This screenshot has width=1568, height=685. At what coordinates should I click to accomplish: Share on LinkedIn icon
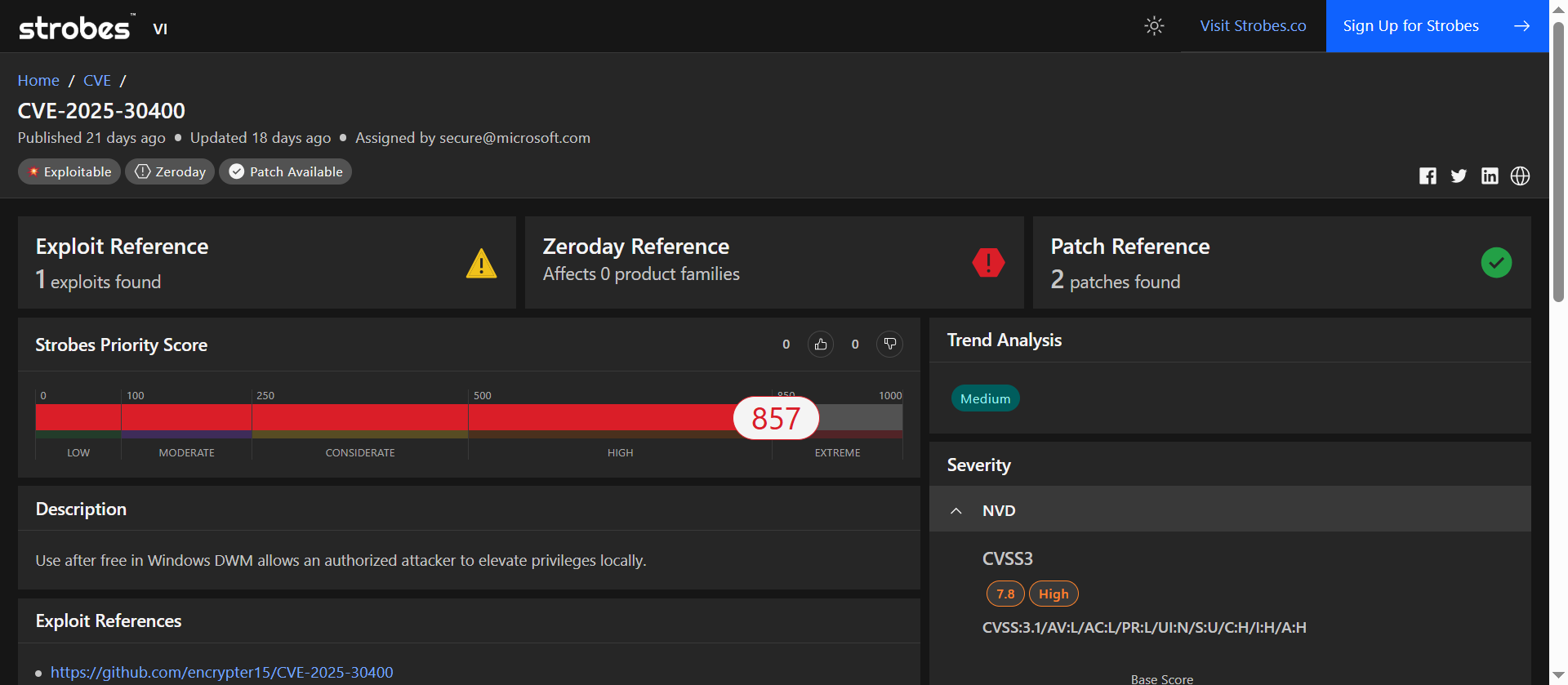1490,176
